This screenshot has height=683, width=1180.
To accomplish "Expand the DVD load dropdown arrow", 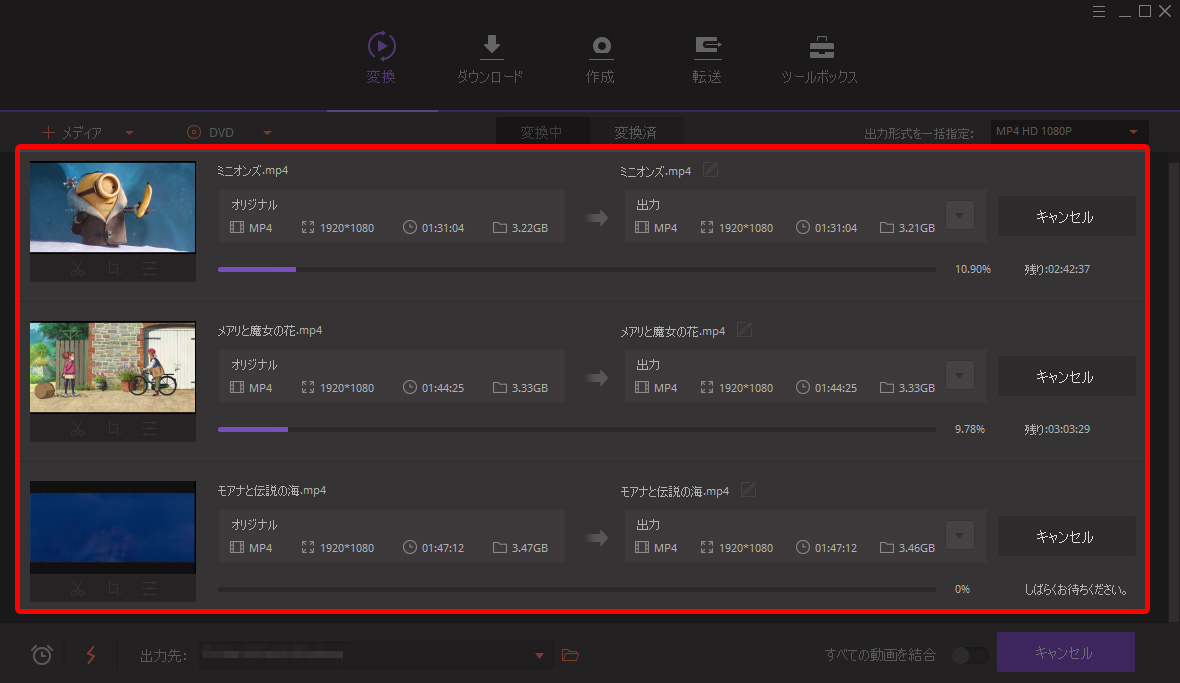I will [x=267, y=133].
